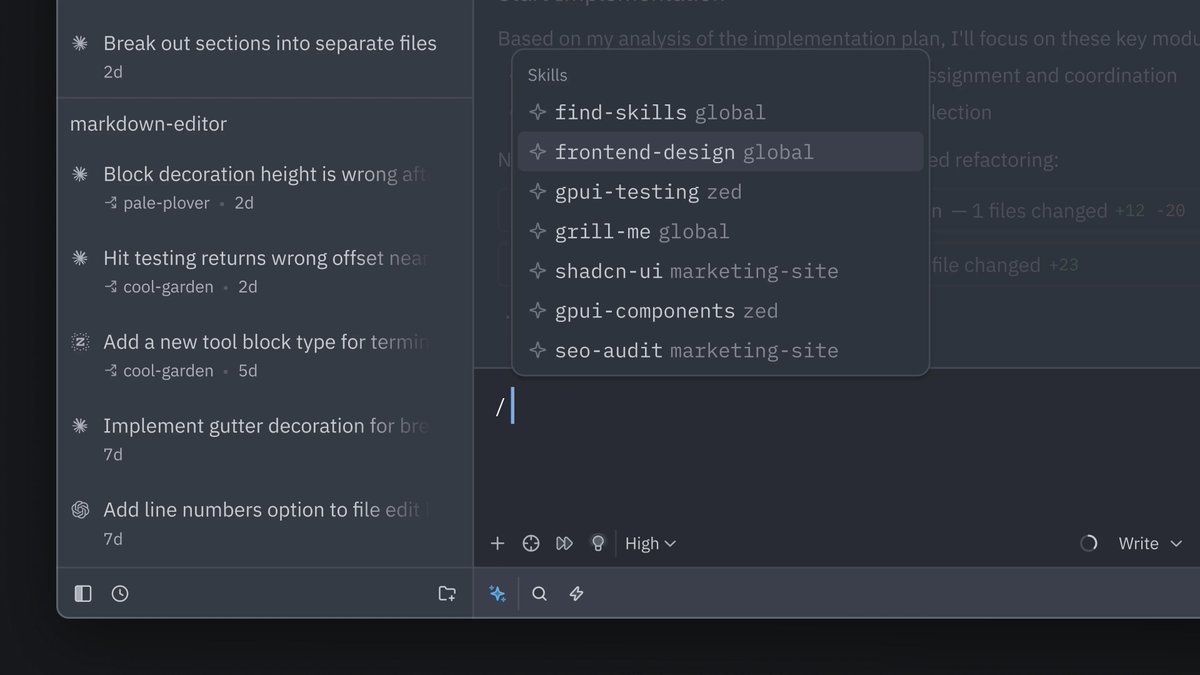Click the sparkle icon beside seo-audit

click(538, 350)
